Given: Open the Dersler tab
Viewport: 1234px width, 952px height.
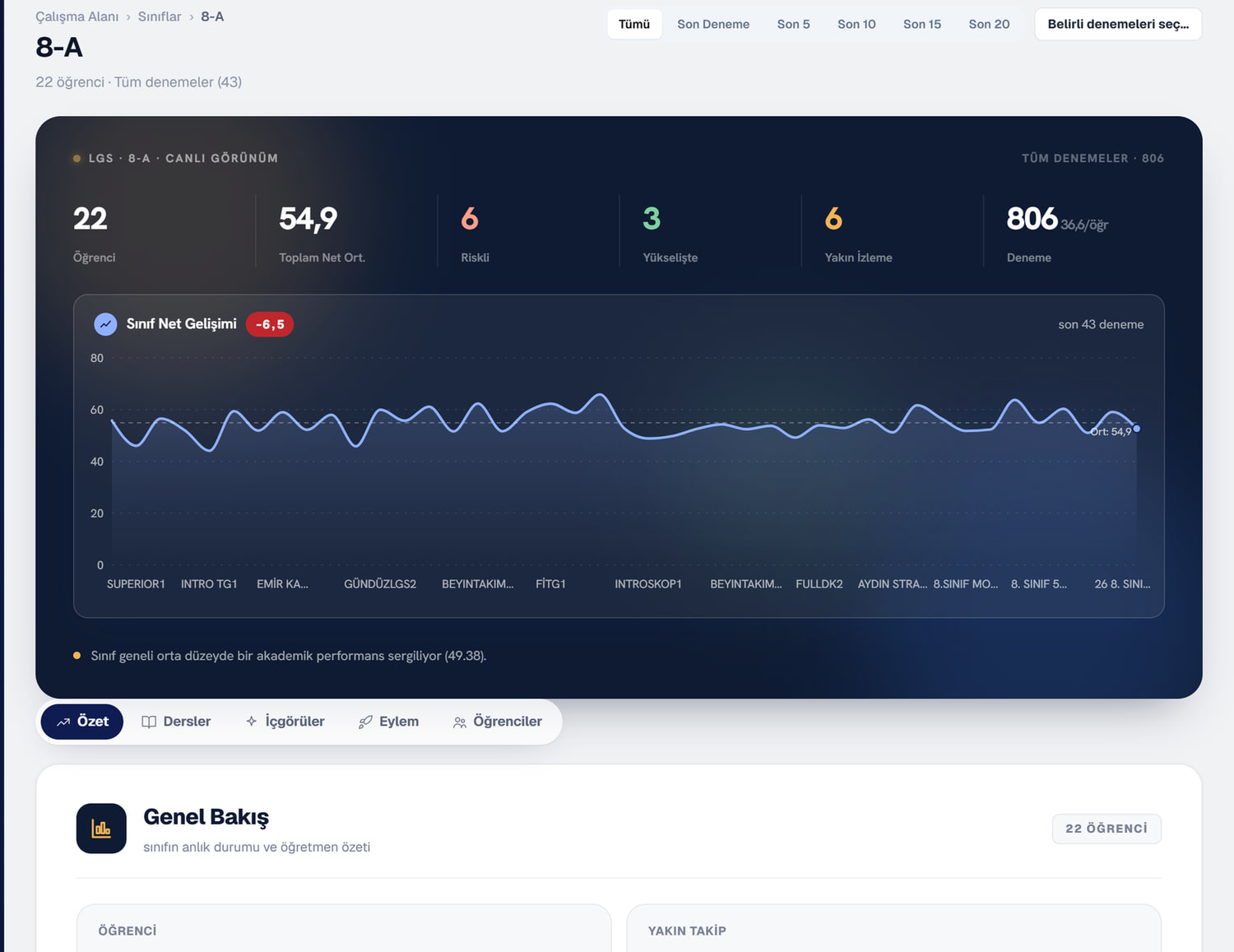Looking at the screenshot, I should [x=176, y=722].
